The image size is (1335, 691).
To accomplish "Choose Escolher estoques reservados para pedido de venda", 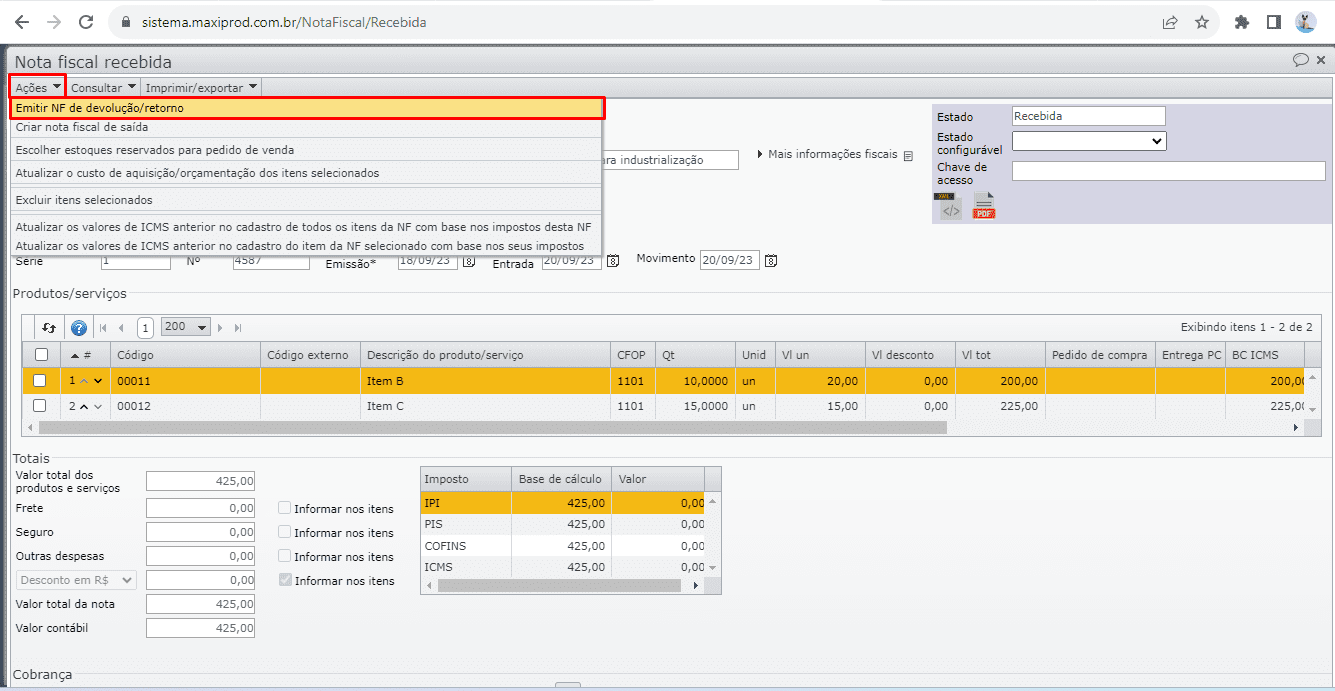I will click(x=306, y=150).
